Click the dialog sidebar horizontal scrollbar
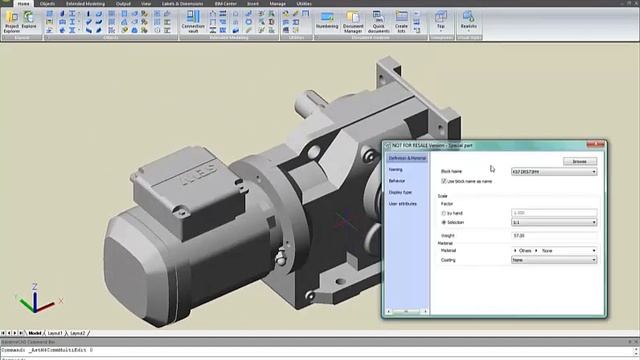 407,311
